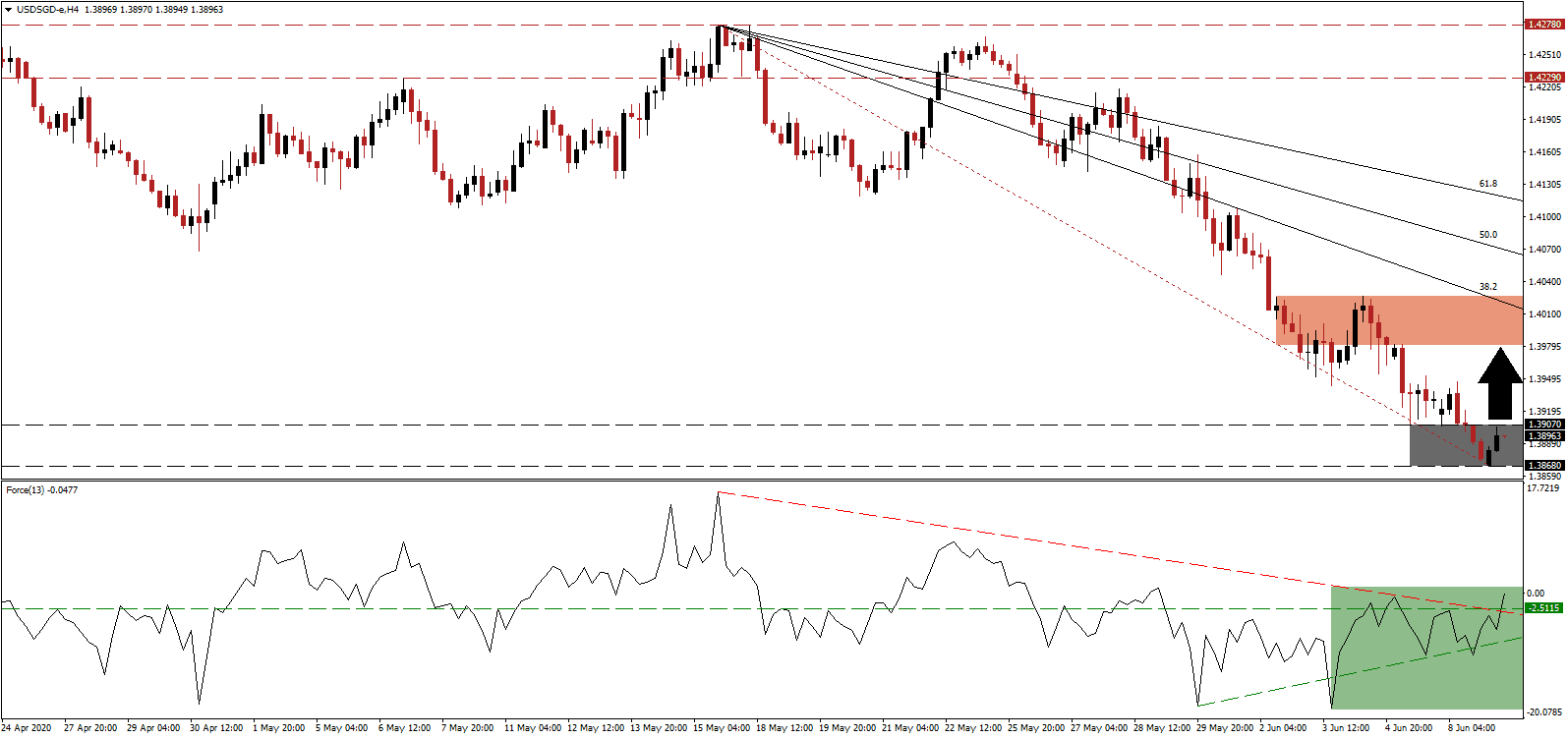Select the green -2.5115 indicator tag
Screen dimensions: 1568x739
(x=1543, y=607)
